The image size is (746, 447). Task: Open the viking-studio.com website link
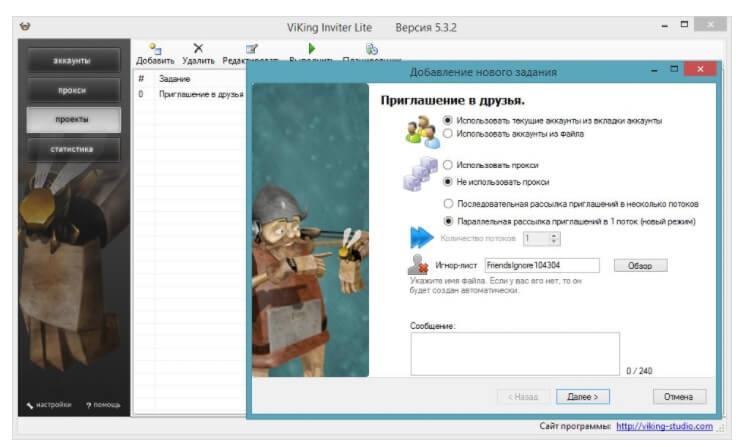pyautogui.click(x=664, y=426)
